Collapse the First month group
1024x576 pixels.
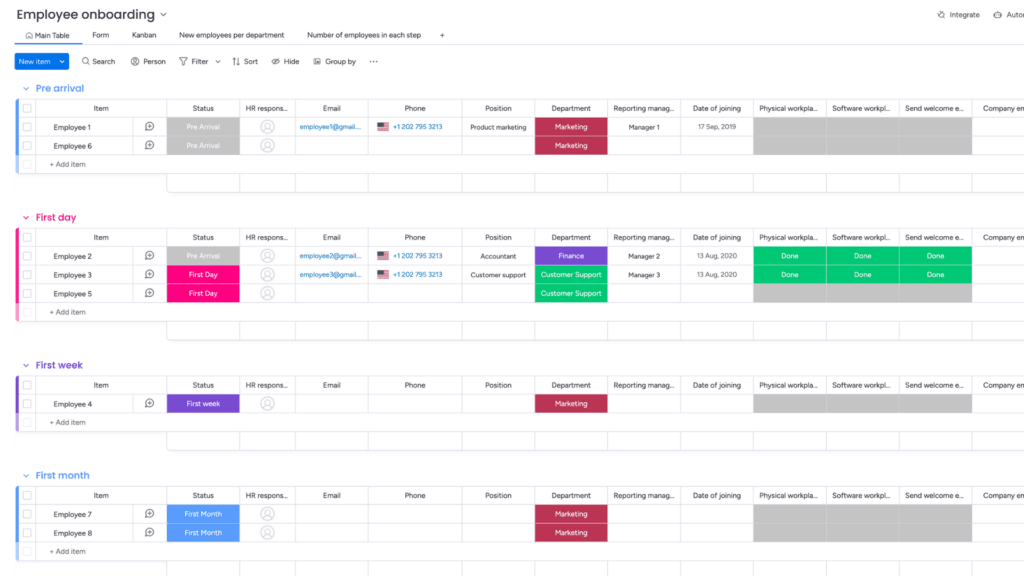coord(26,475)
